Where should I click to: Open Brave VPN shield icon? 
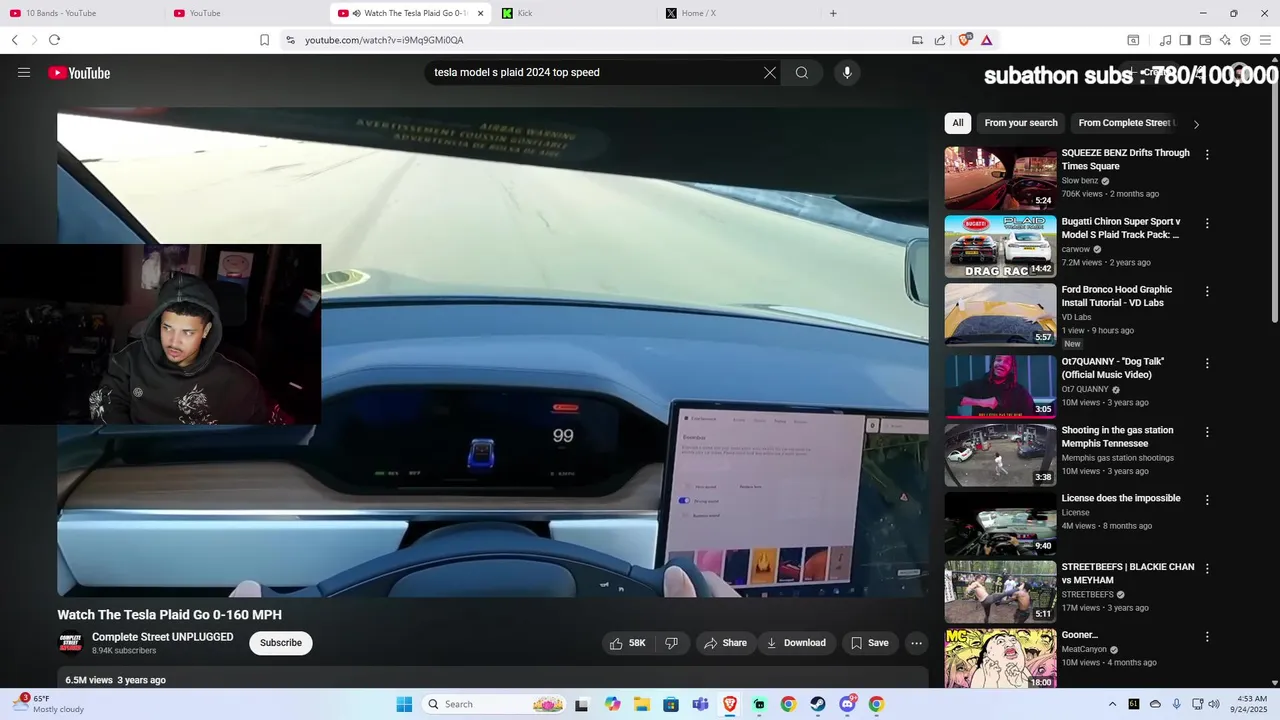click(x=1245, y=40)
